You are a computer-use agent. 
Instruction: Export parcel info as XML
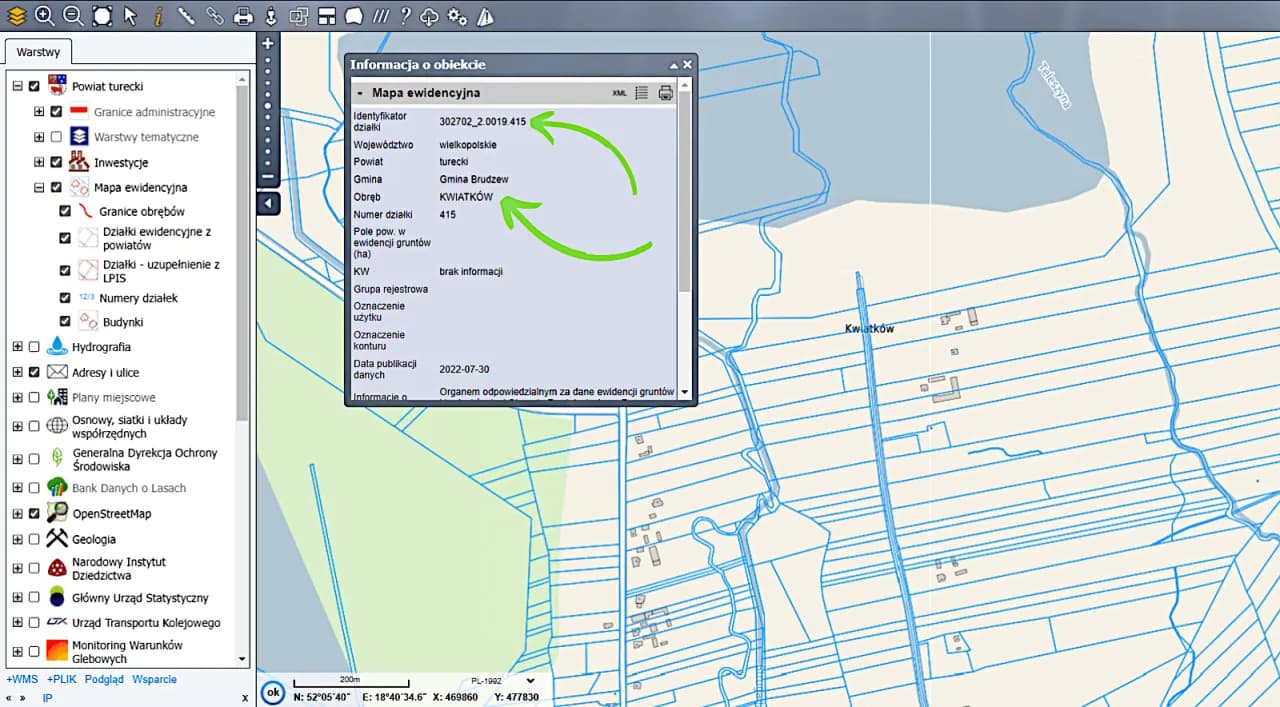[x=619, y=93]
